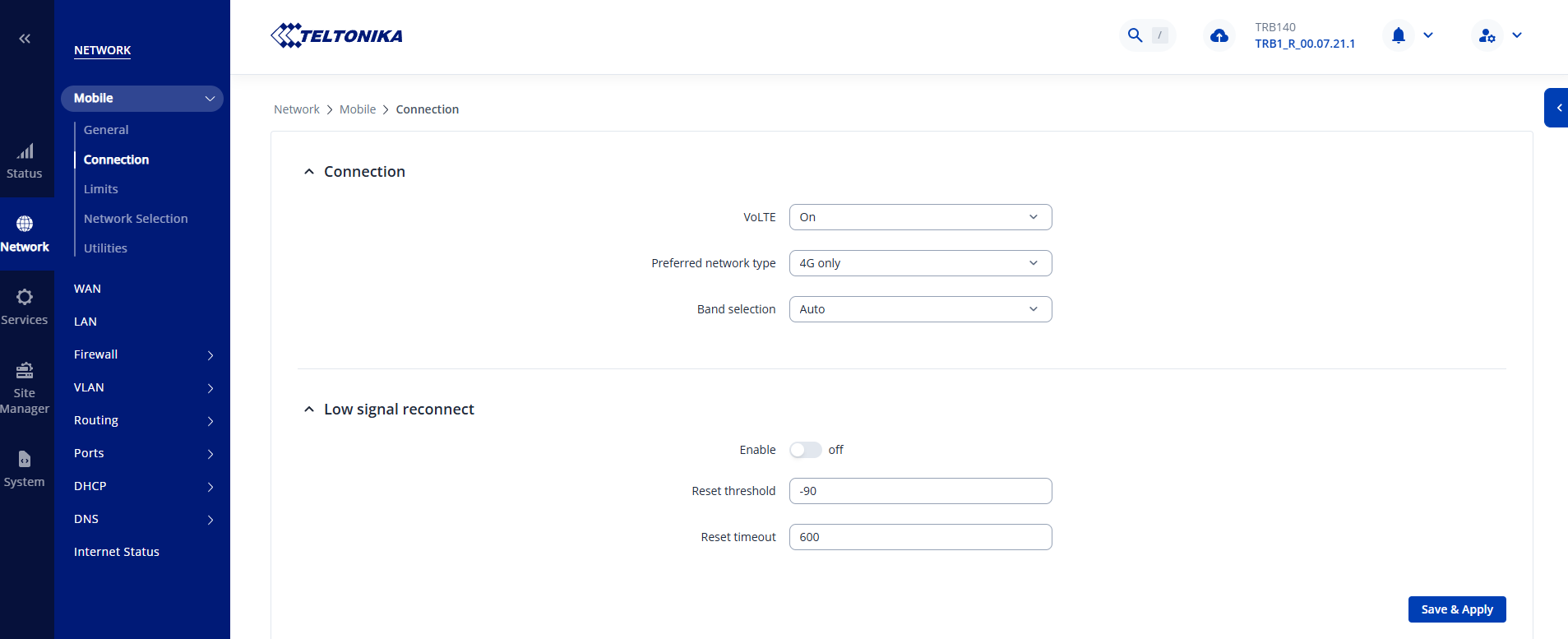Open Preferred network type dropdown
The width and height of the screenshot is (1568, 639).
[919, 263]
